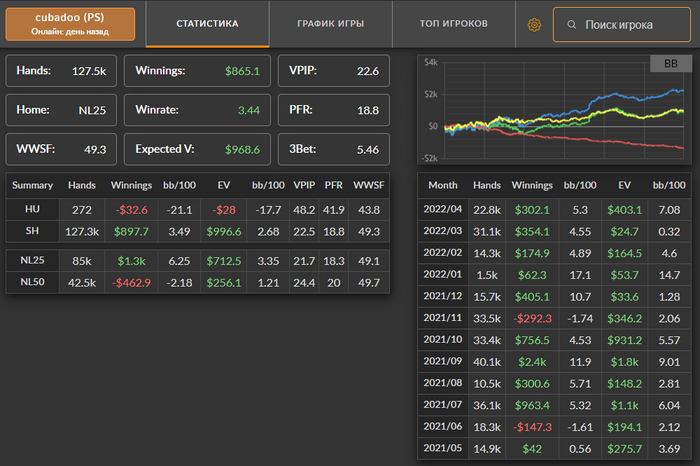
Task: Open the ТОП ИГРОКОВ tab
Action: click(x=453, y=23)
